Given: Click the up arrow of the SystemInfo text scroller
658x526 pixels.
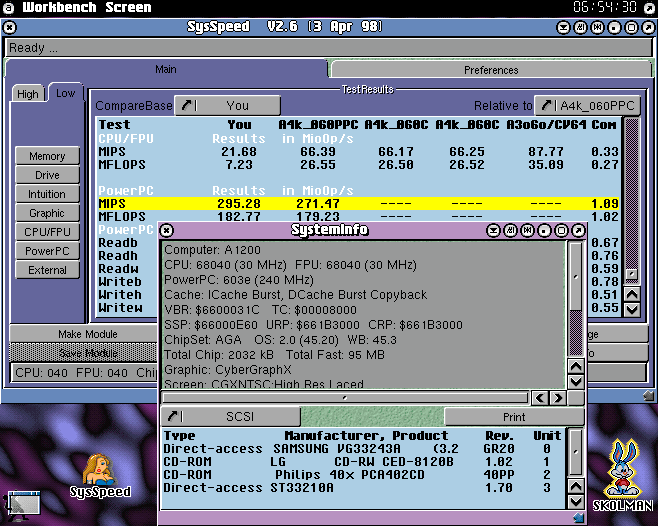Looking at the screenshot, I should coord(576,366).
